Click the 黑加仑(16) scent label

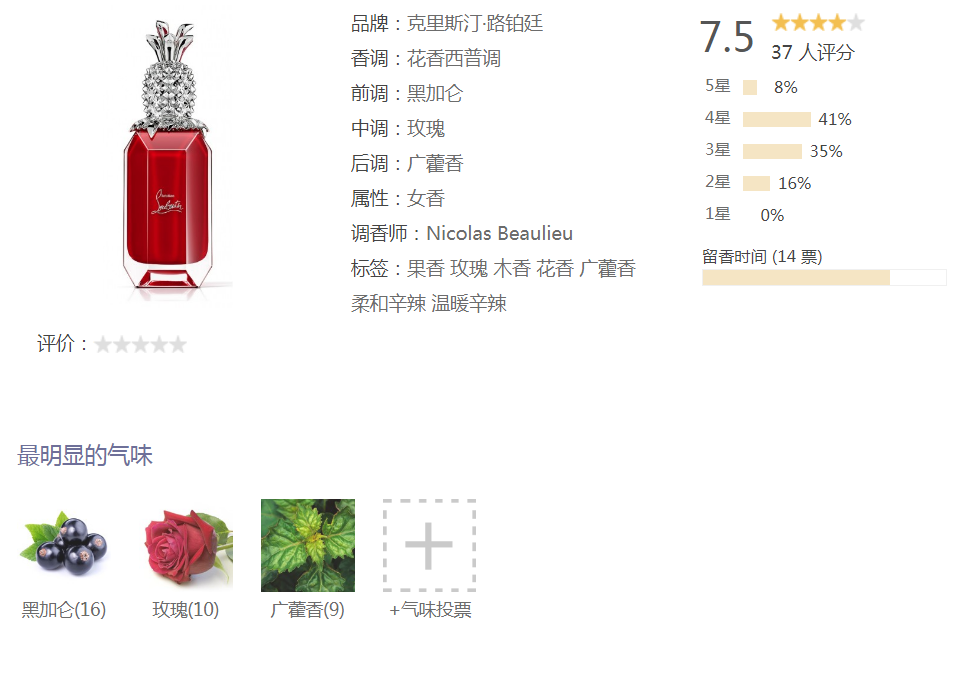tap(64, 610)
